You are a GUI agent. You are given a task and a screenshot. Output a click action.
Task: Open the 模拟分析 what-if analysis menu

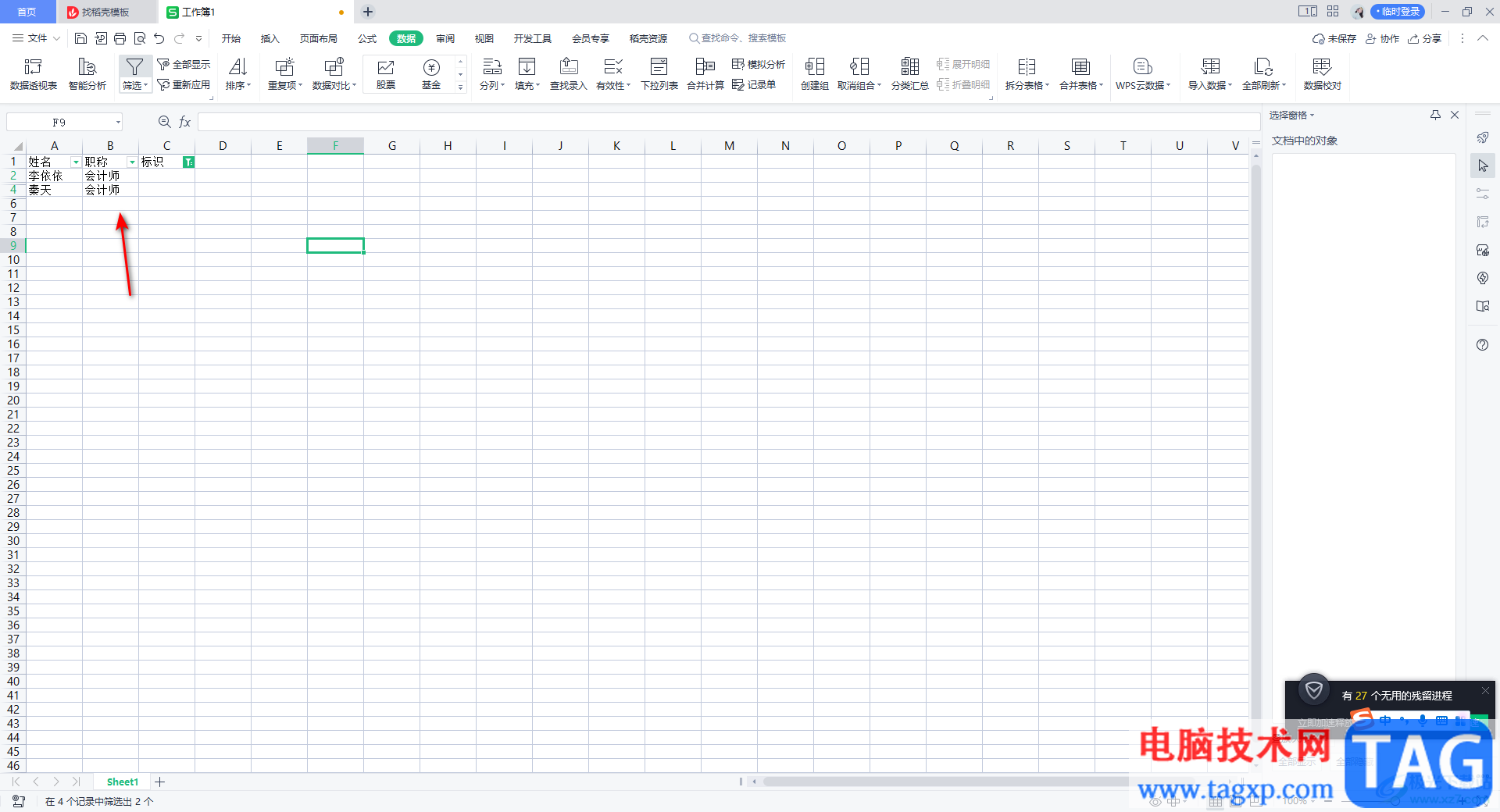759,64
